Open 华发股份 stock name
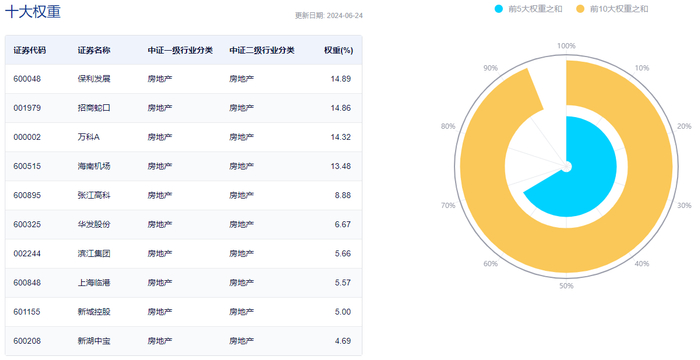The image size is (700, 360). [x=94, y=224]
